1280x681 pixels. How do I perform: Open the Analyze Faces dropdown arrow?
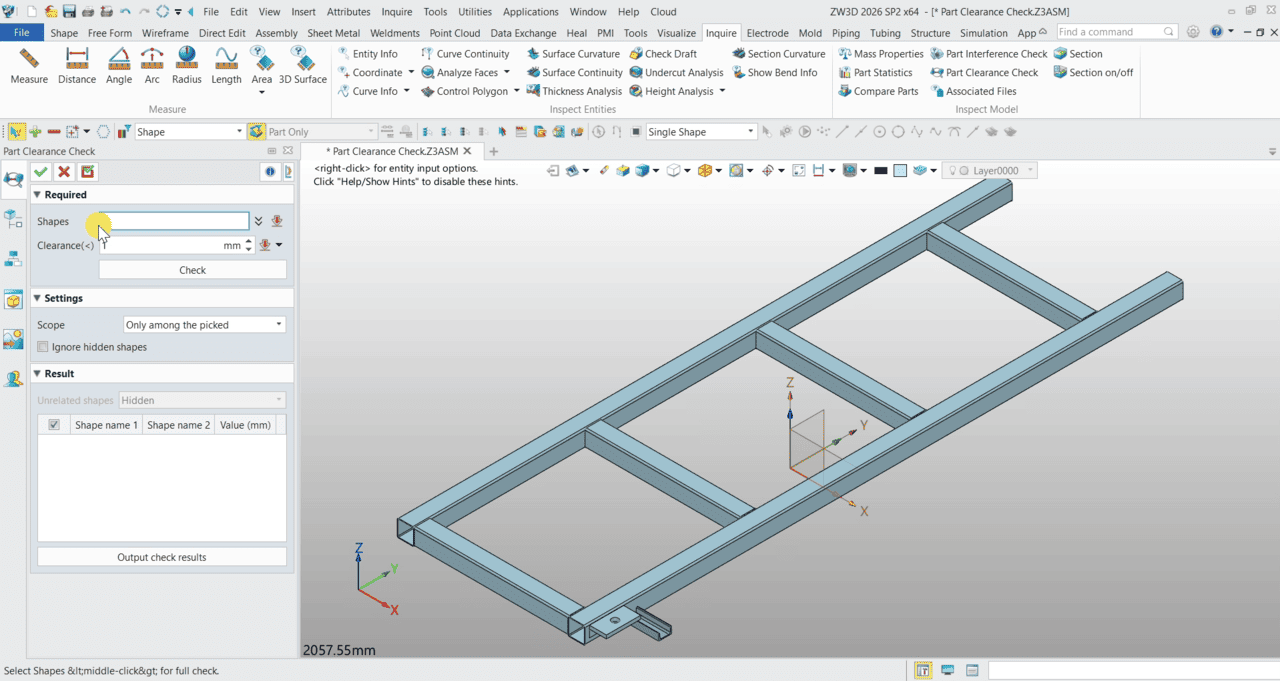coord(507,72)
